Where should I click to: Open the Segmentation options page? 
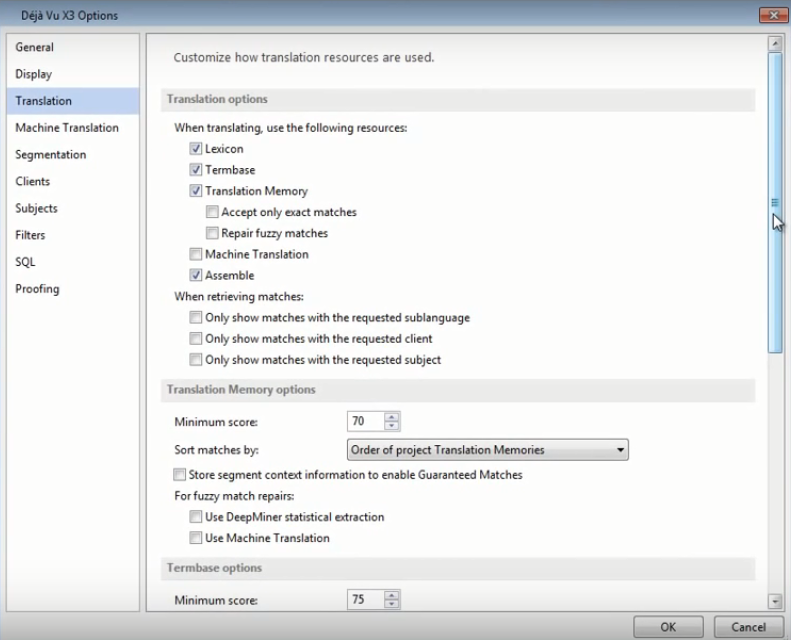tap(73, 154)
